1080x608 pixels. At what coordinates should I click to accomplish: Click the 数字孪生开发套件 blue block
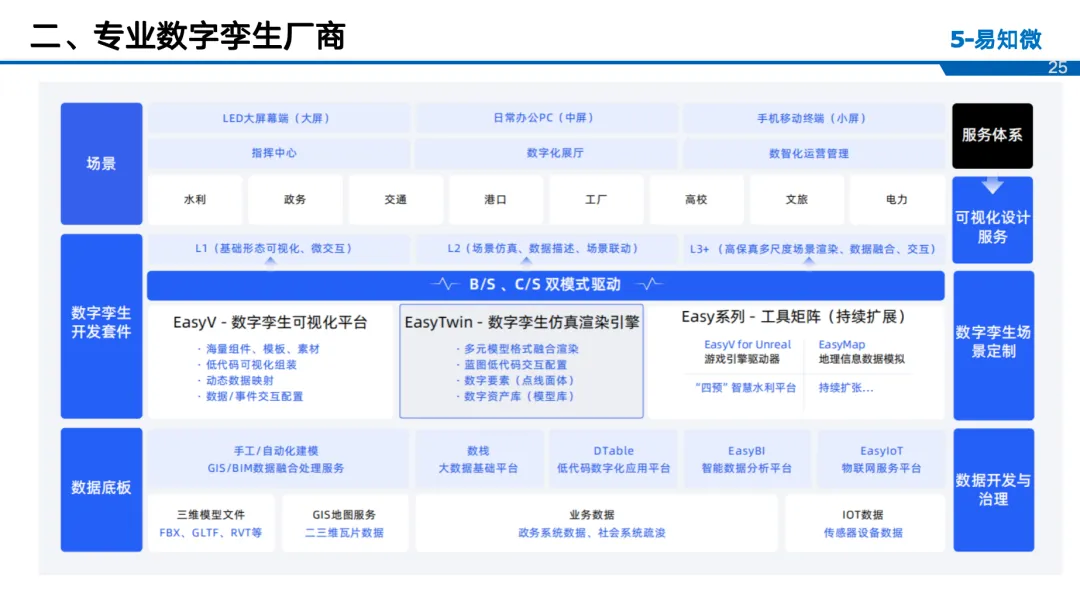tap(101, 326)
